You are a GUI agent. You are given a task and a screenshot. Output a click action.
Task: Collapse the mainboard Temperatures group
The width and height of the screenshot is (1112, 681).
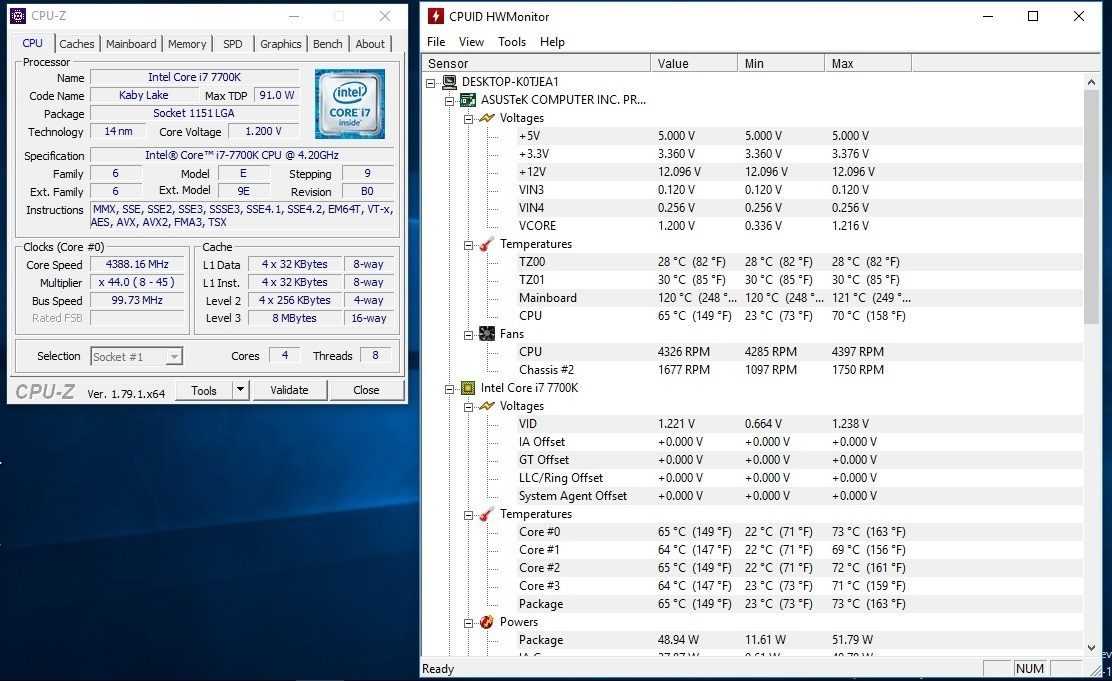[x=468, y=245]
